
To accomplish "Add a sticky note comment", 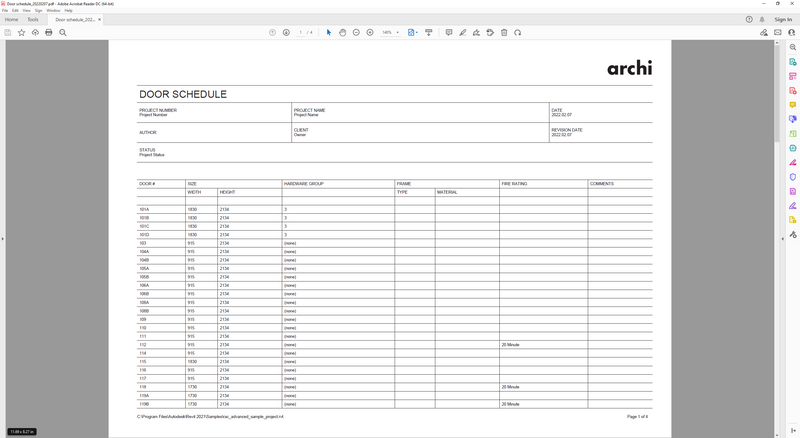I will pyautogui.click(x=446, y=32).
